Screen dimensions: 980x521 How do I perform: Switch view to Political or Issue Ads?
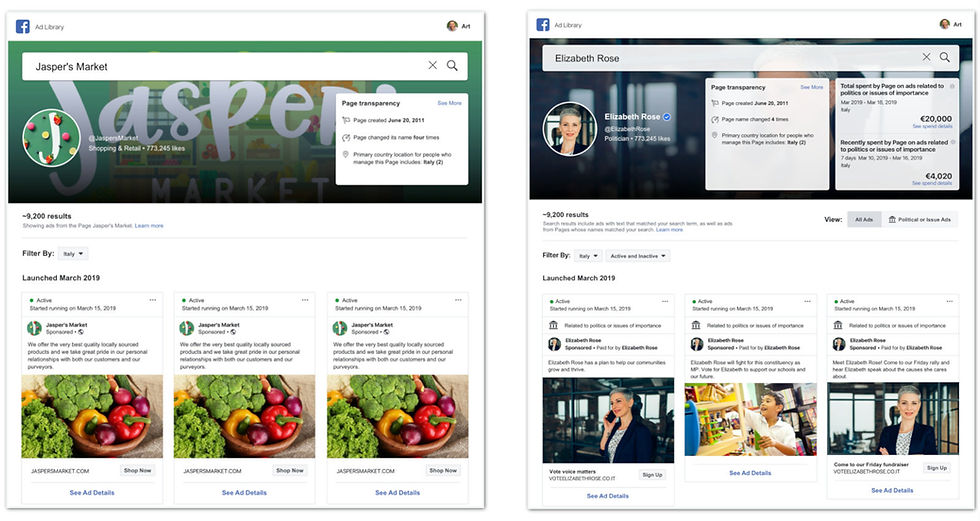coord(919,219)
